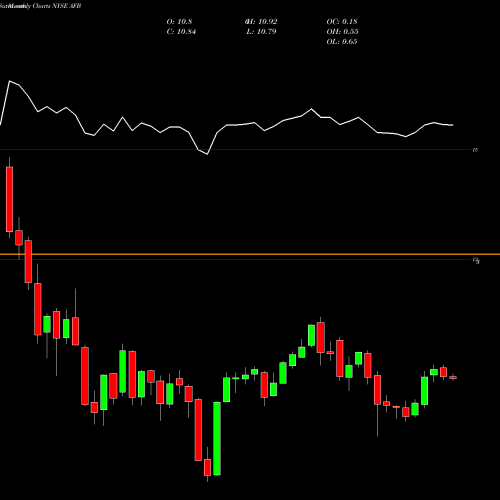Click the 'OC: 0.18' reading
Screen dimensions: 500x500
342,22
